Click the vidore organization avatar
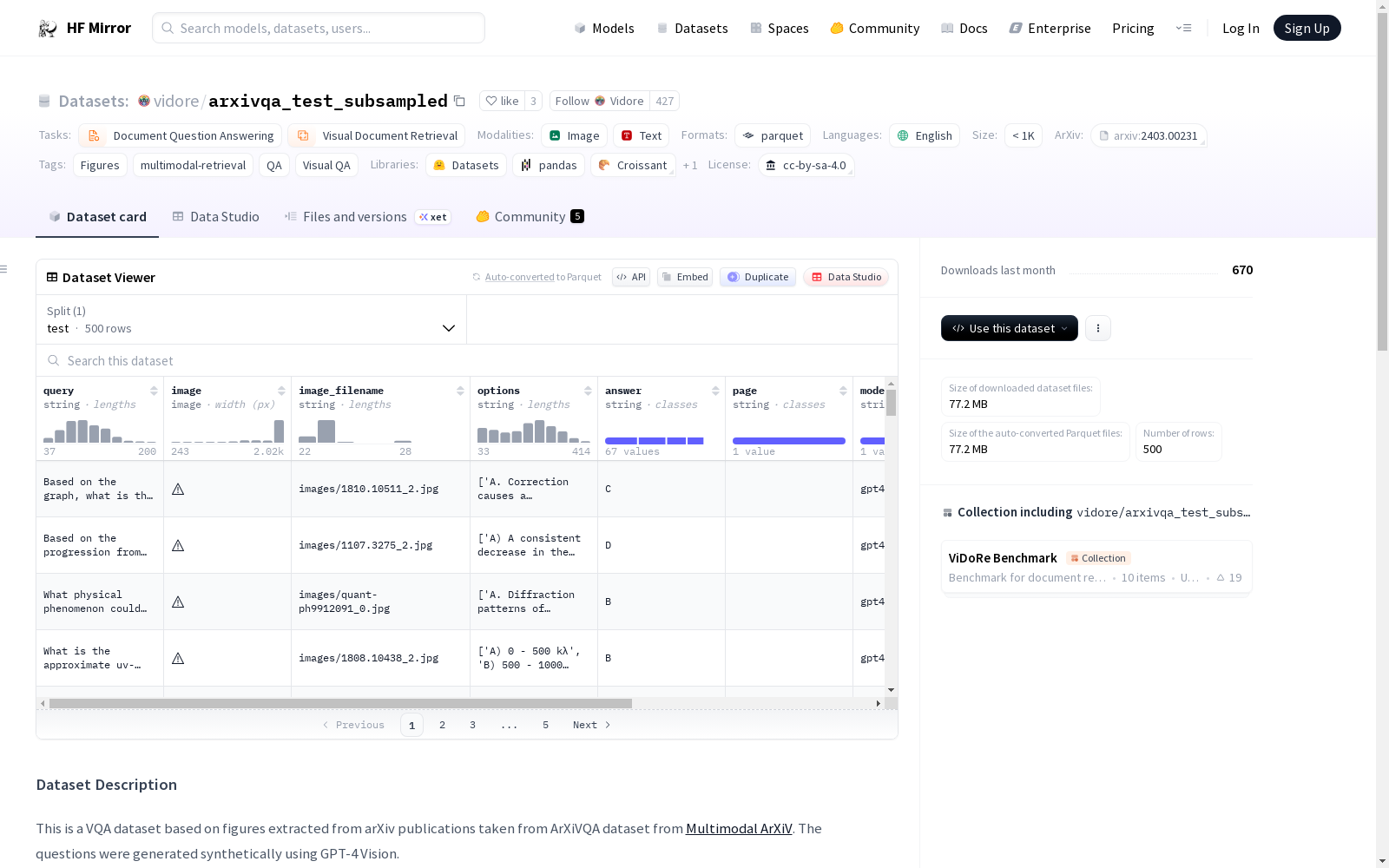The height and width of the screenshot is (868, 1389). 144,102
